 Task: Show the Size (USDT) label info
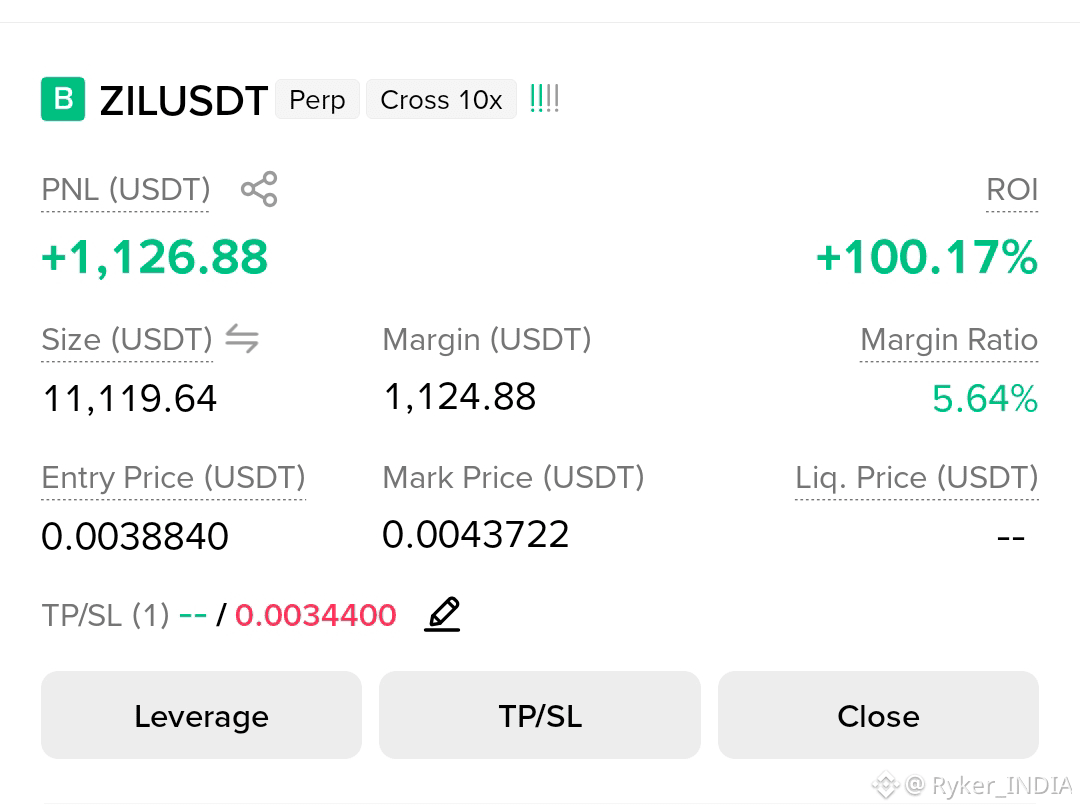(127, 340)
